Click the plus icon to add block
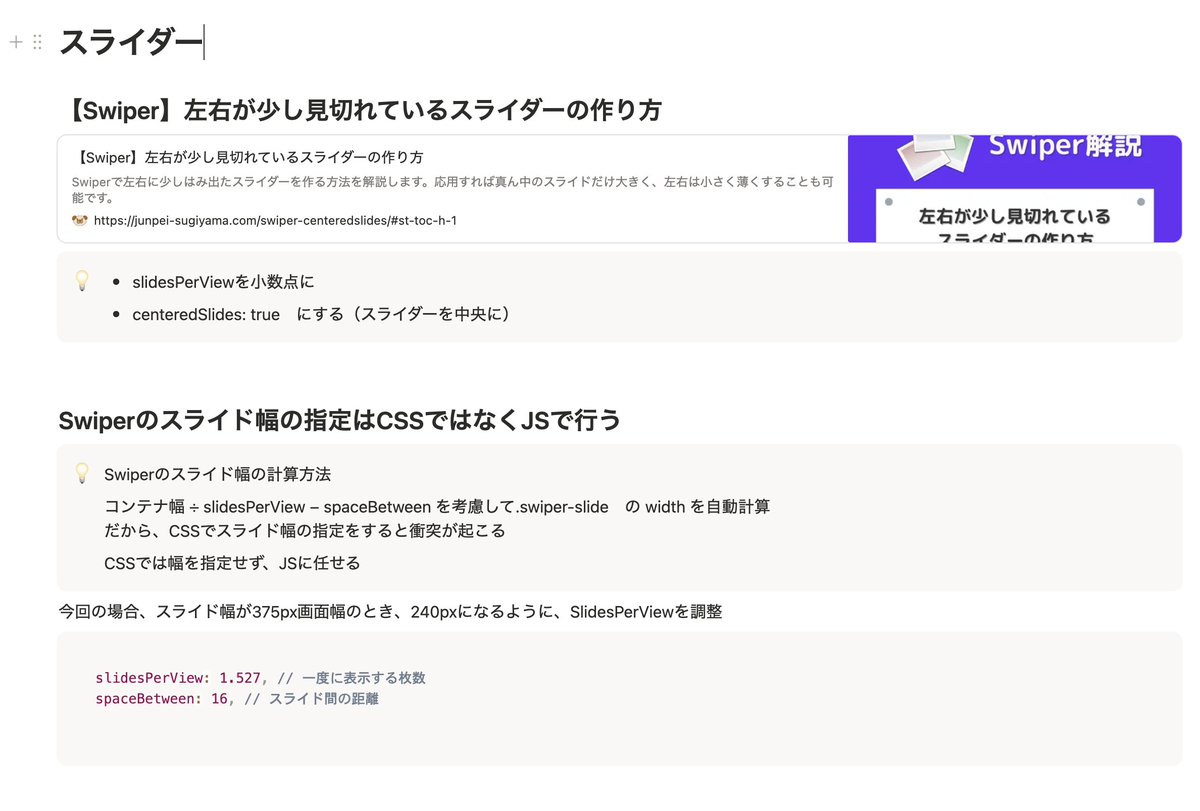Screen dimensions: 1200x811 (15, 42)
